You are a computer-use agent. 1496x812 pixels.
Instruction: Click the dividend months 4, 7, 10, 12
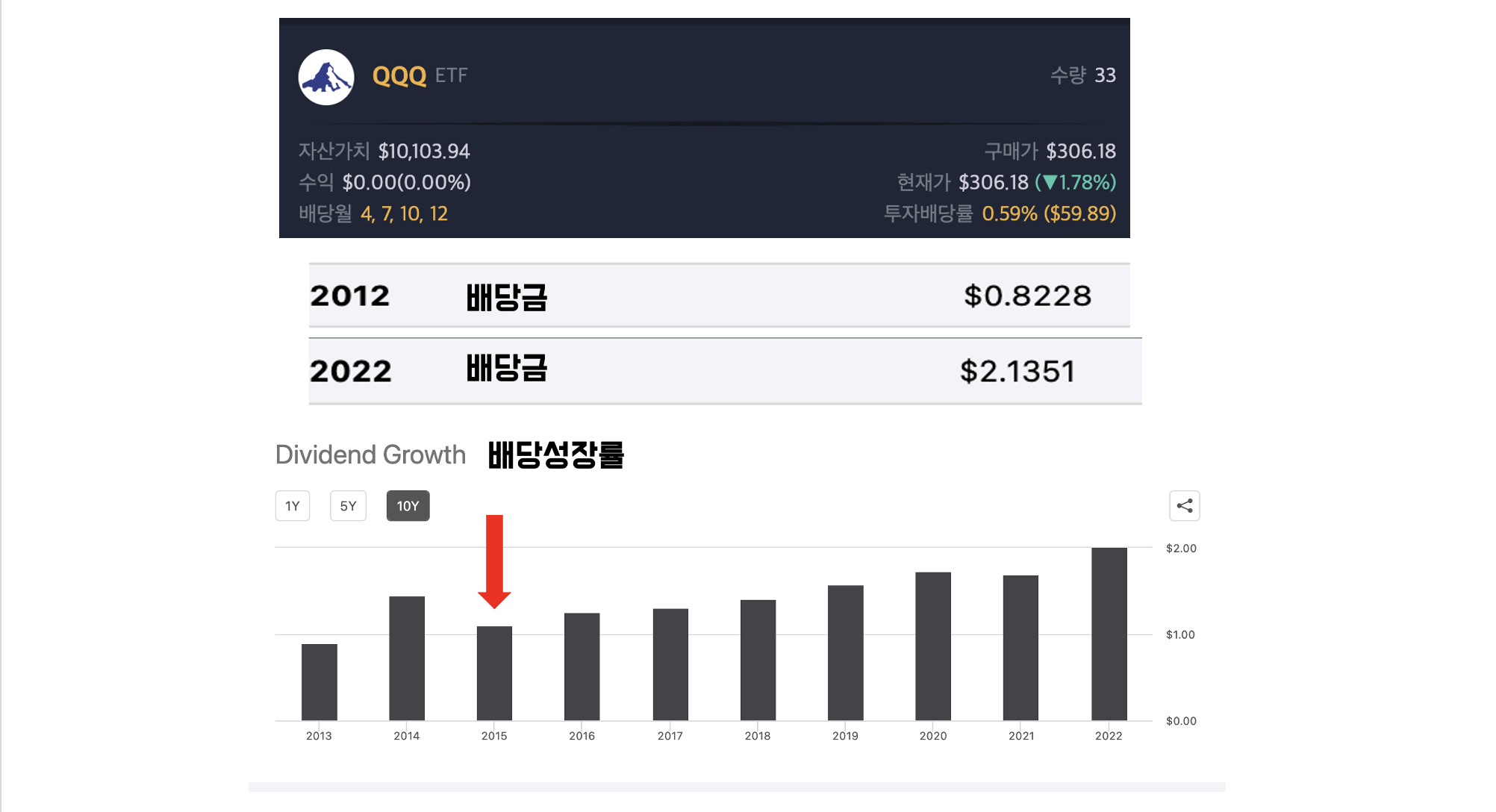404,214
